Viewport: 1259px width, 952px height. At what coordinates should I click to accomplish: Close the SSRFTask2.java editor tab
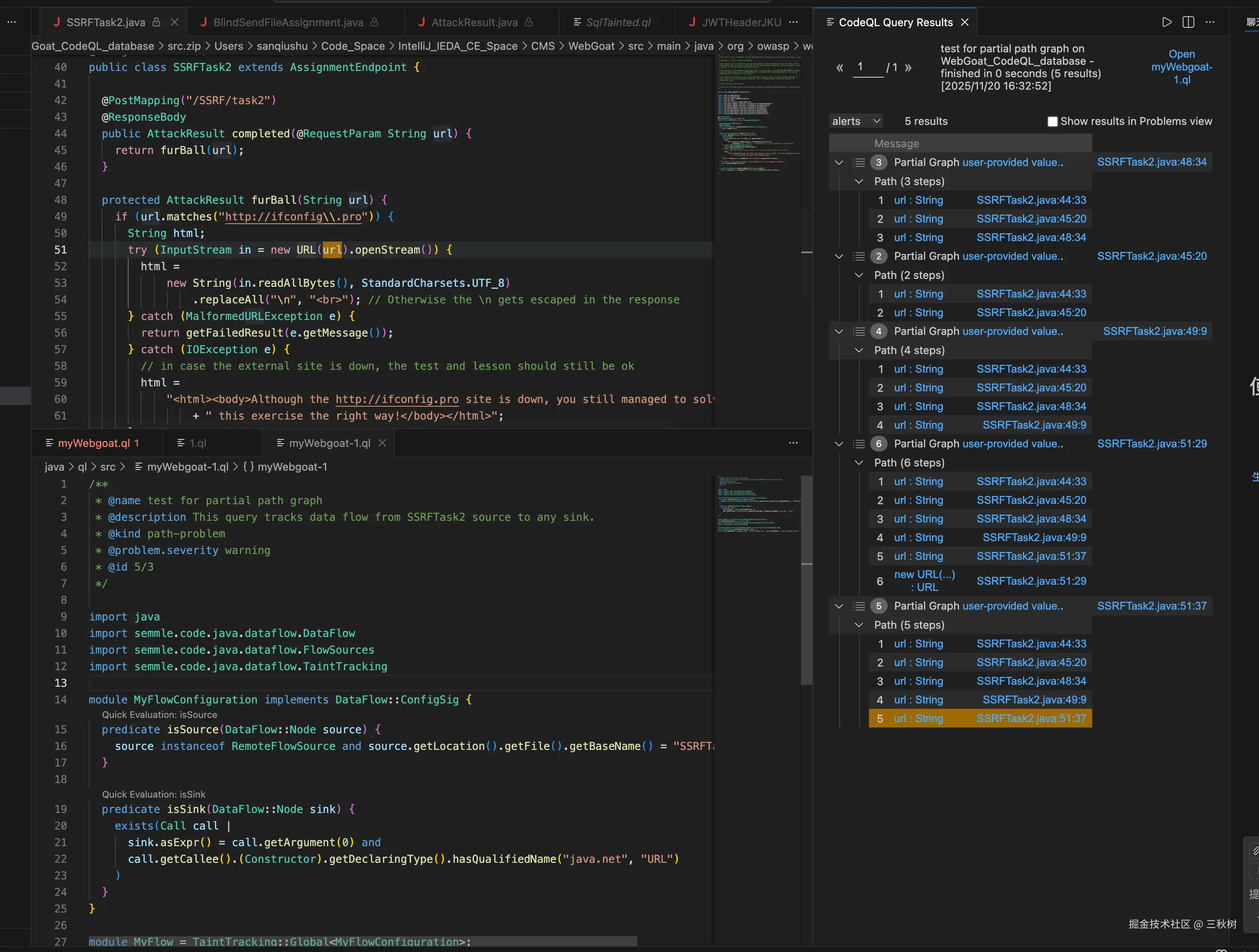point(175,22)
